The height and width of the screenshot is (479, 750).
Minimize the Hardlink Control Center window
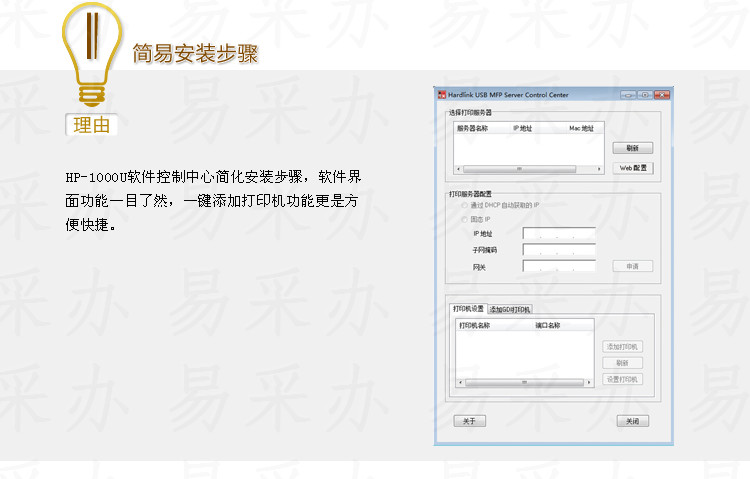tap(628, 95)
